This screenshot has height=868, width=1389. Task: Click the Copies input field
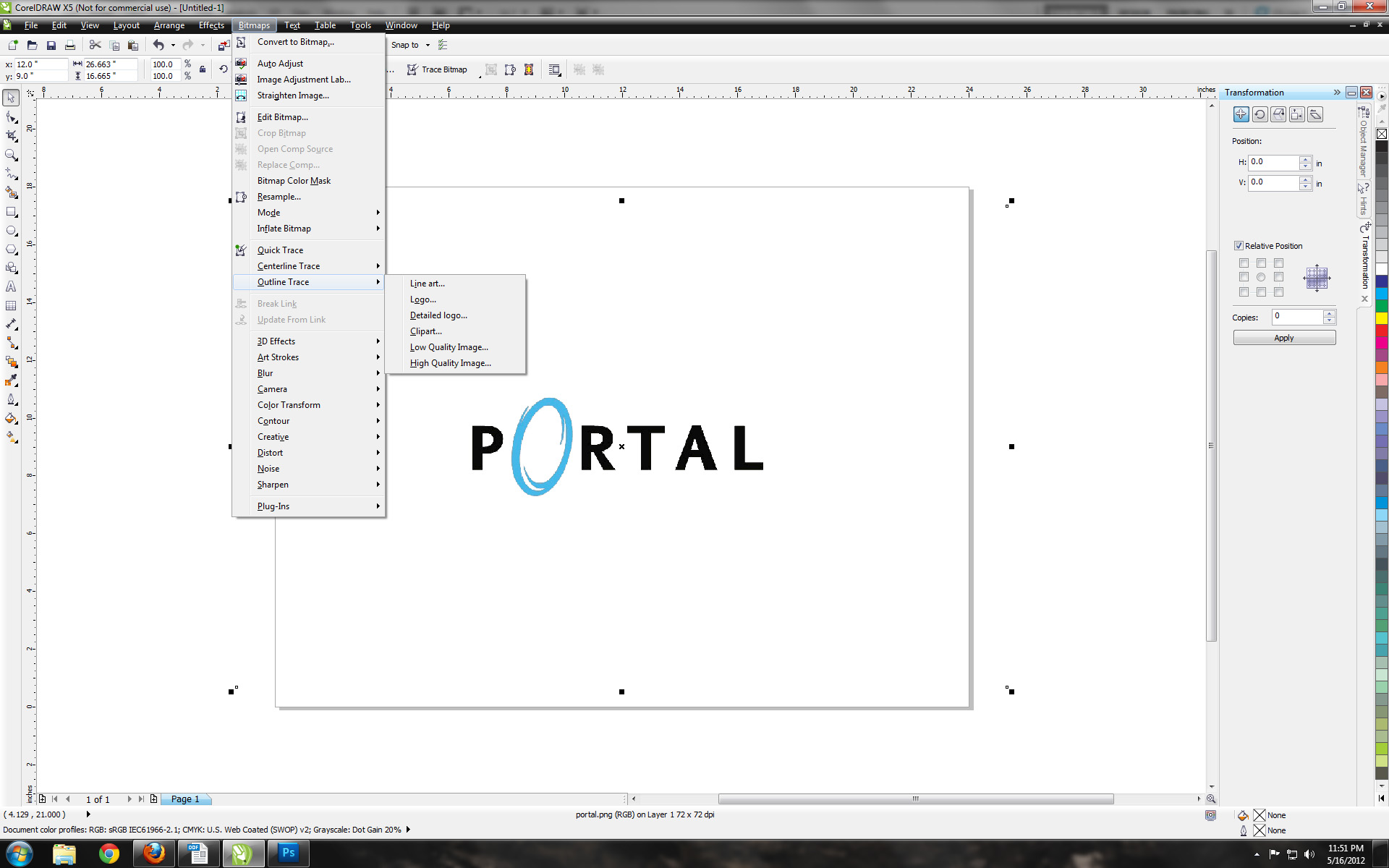click(x=1299, y=317)
